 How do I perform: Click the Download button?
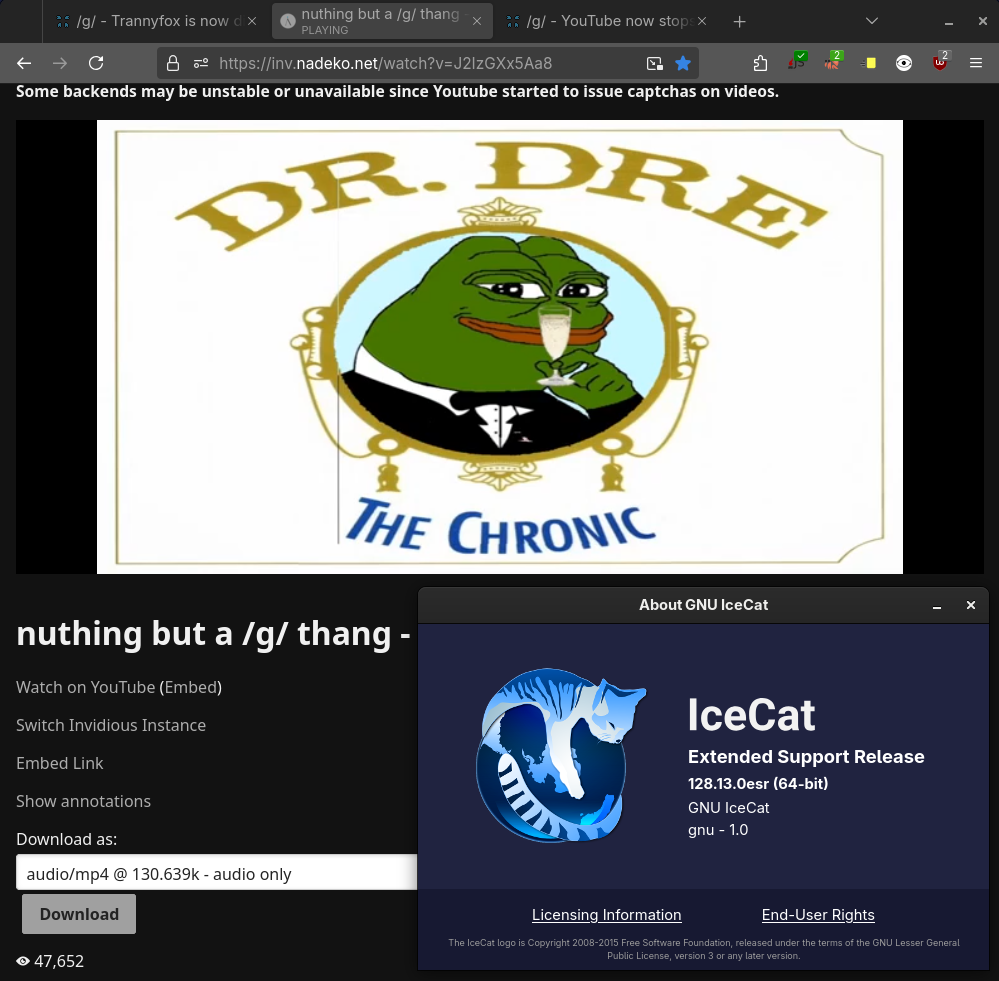pyautogui.click(x=79, y=914)
